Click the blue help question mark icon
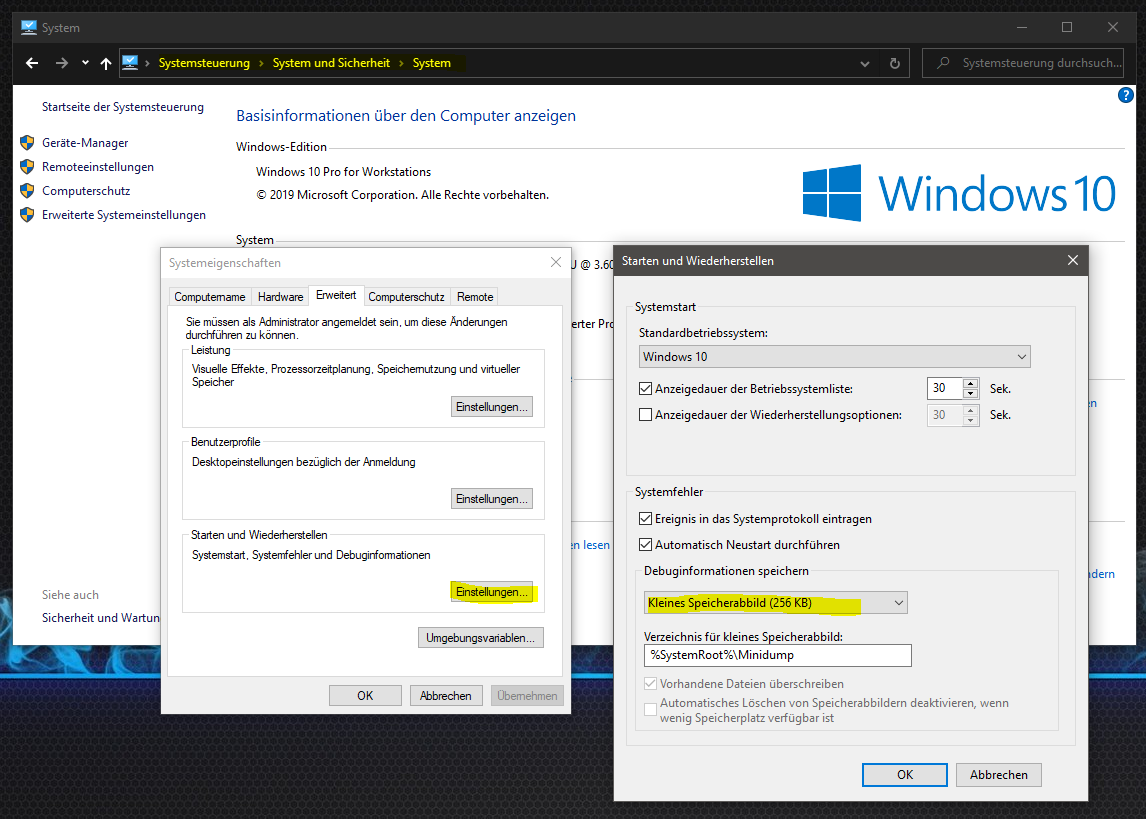 point(1125,96)
